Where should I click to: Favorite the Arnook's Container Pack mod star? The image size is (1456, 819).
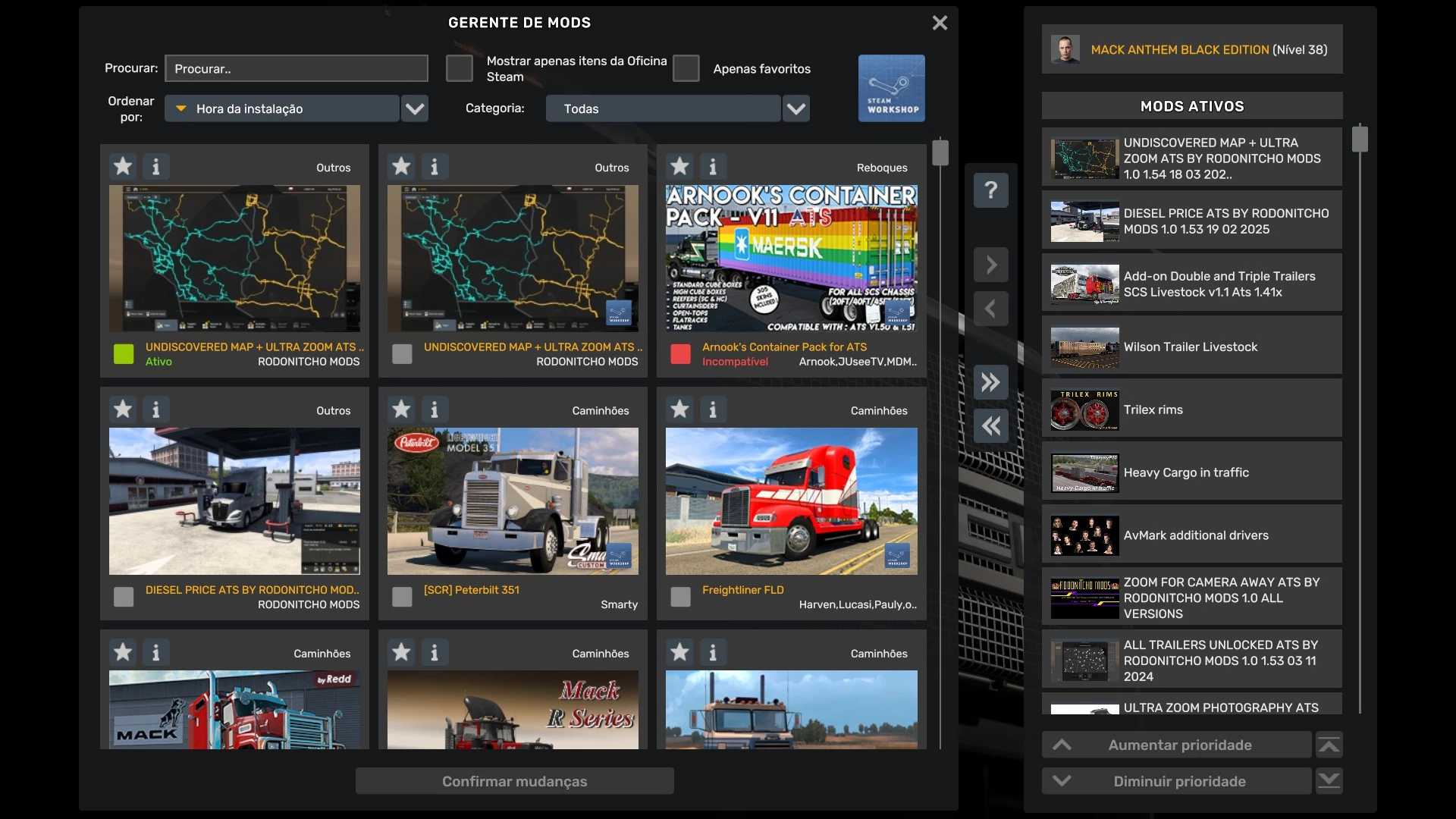click(679, 166)
